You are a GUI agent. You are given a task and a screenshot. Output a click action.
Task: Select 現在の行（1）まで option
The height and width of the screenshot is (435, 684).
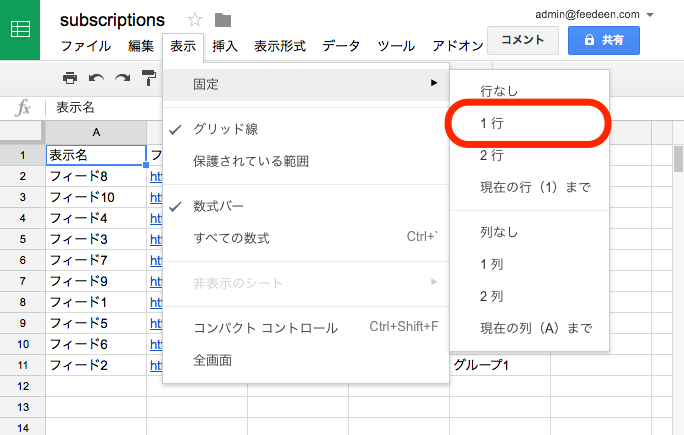click(x=530, y=187)
